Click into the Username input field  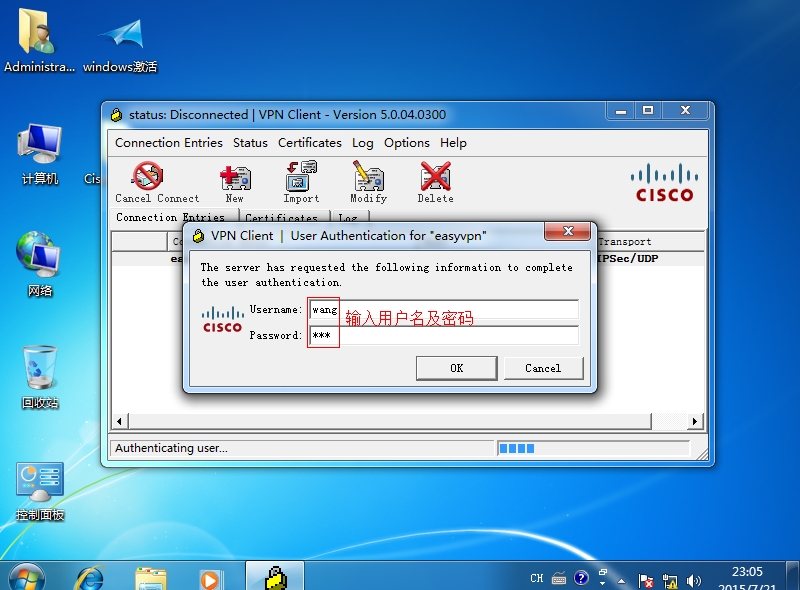(444, 310)
